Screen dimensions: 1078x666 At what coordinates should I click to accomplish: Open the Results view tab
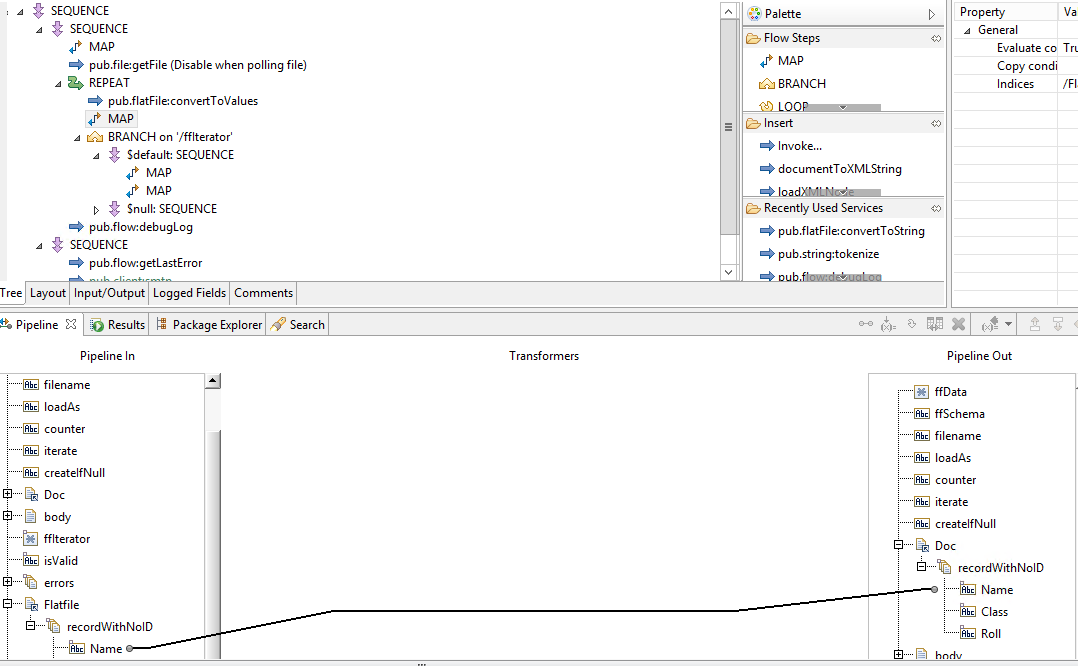(x=118, y=324)
